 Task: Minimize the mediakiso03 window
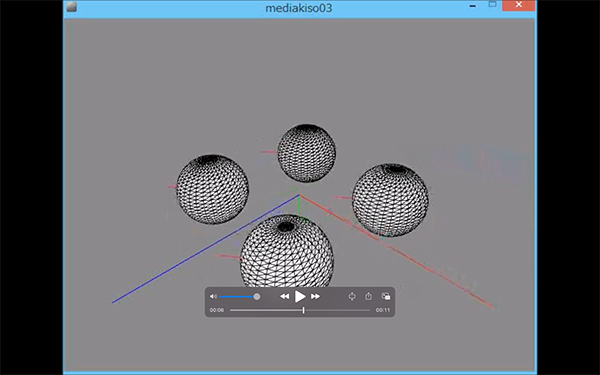tap(473, 6)
